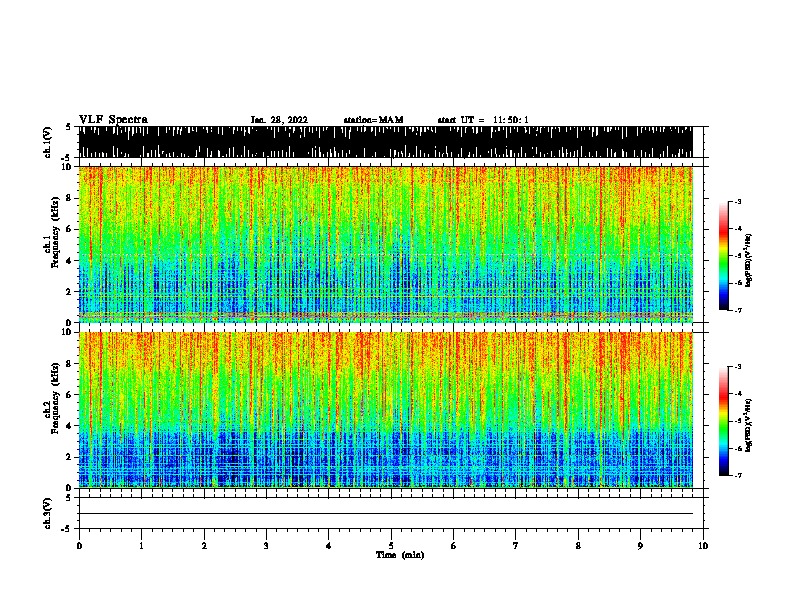Click the ch.2 spectrogram panel
The width and height of the screenshot is (792, 612).
pyautogui.click(x=385, y=410)
